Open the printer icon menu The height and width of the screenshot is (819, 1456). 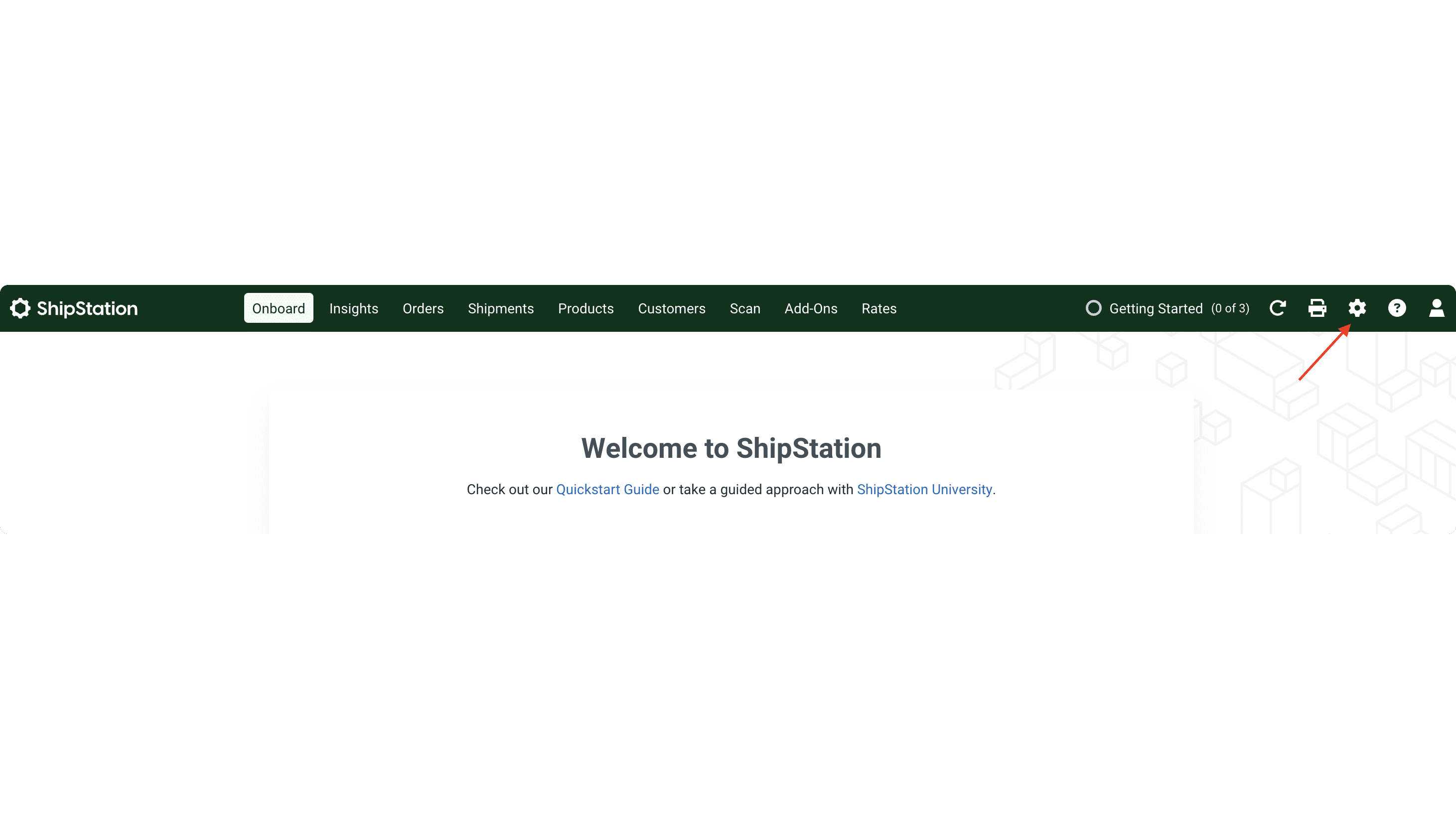[x=1317, y=308]
